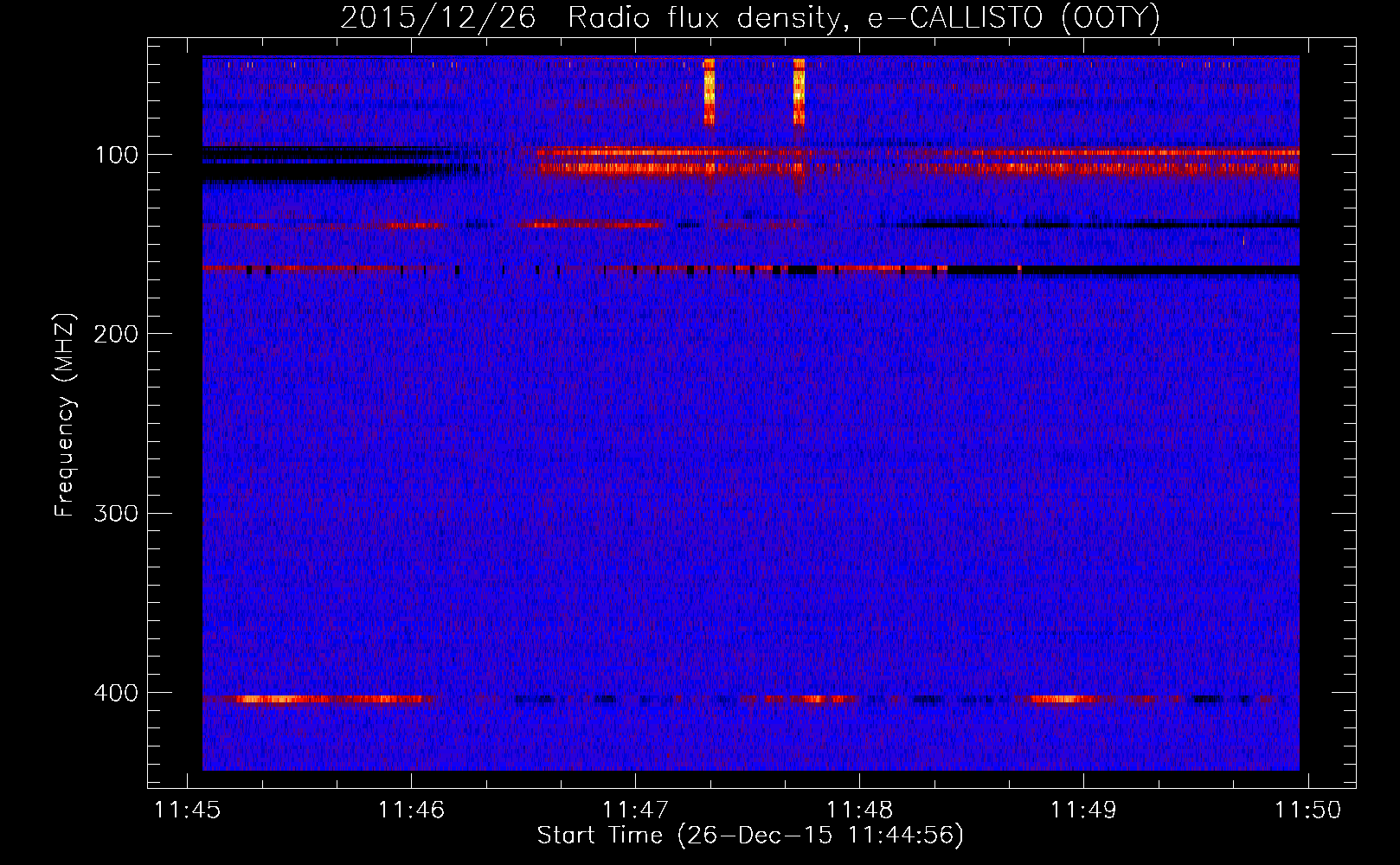Click the "Start Time (26-Dec-15 11:44:56)" axis label
1400x865 pixels.
coord(750,836)
